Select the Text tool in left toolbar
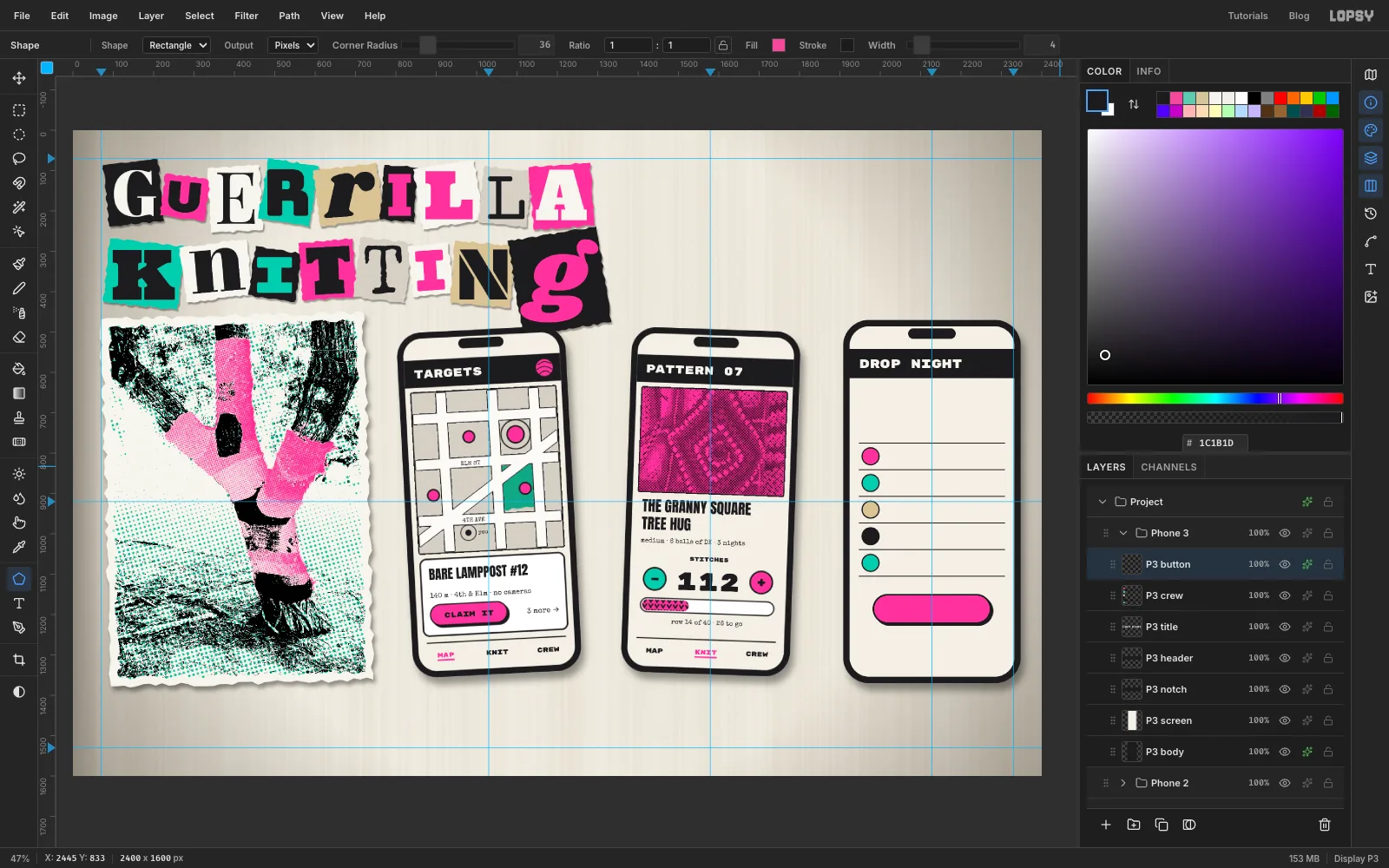Viewport: 1389px width, 868px height. (19, 603)
